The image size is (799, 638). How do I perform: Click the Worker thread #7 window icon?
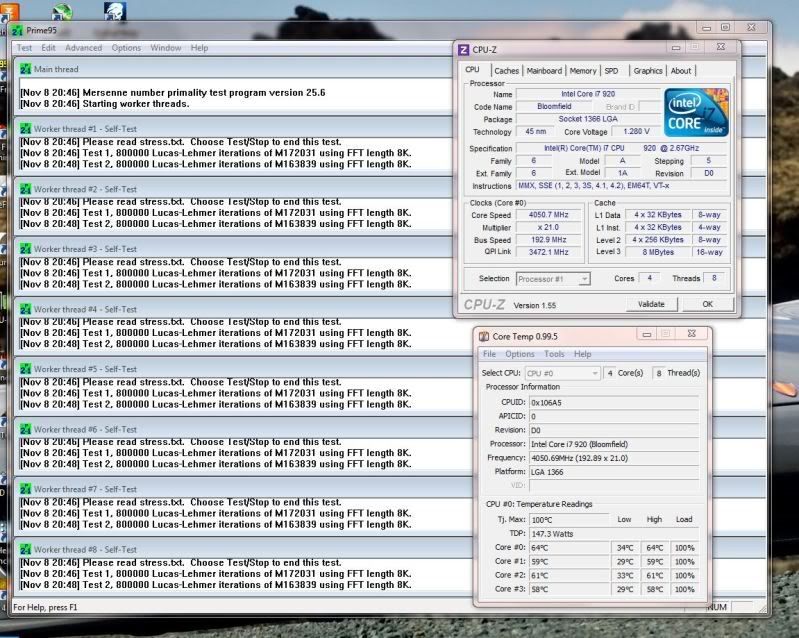click(x=25, y=489)
